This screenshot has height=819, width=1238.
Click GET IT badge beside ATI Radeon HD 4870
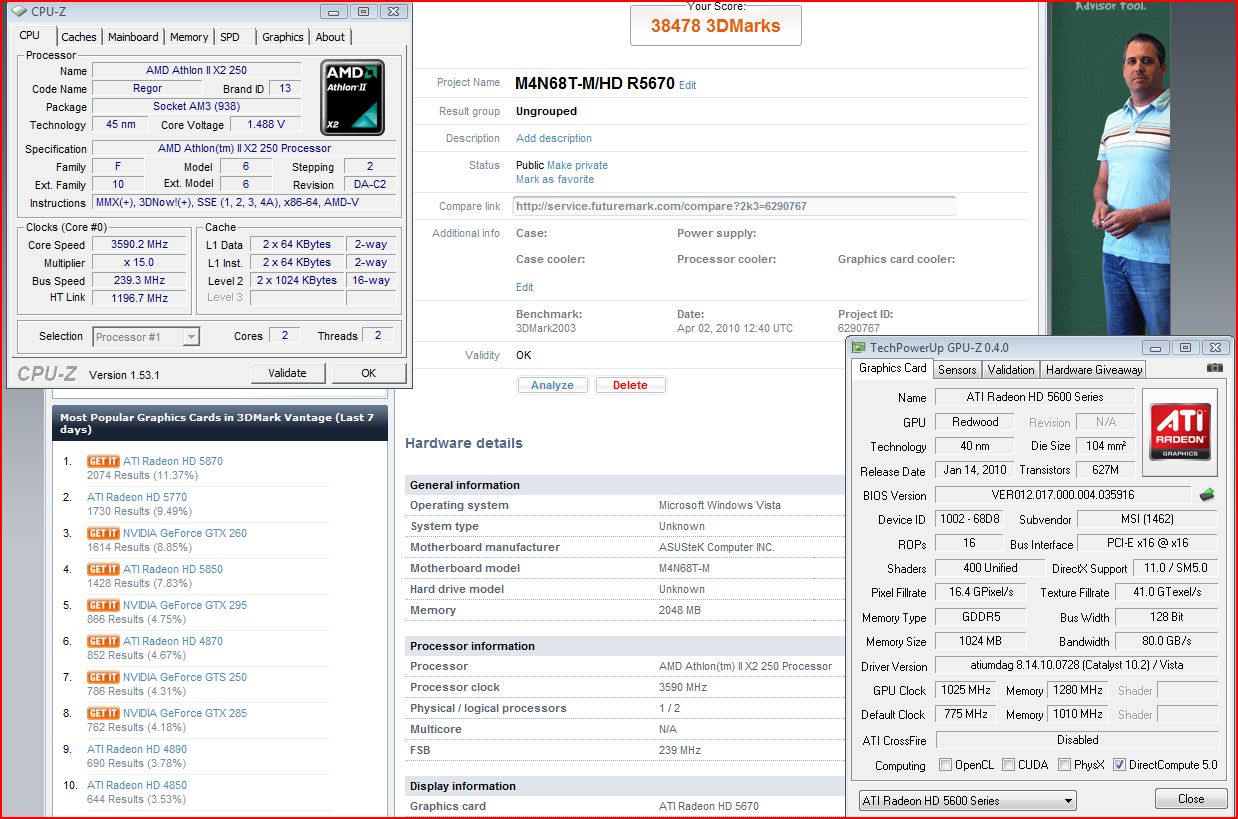(103, 641)
